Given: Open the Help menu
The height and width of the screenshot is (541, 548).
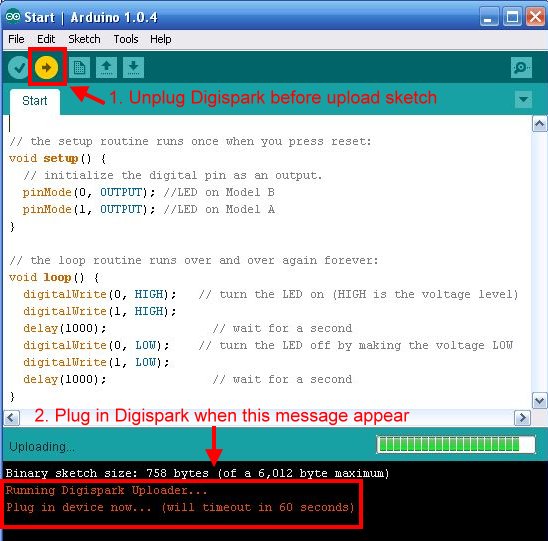Looking at the screenshot, I should pos(160,39).
